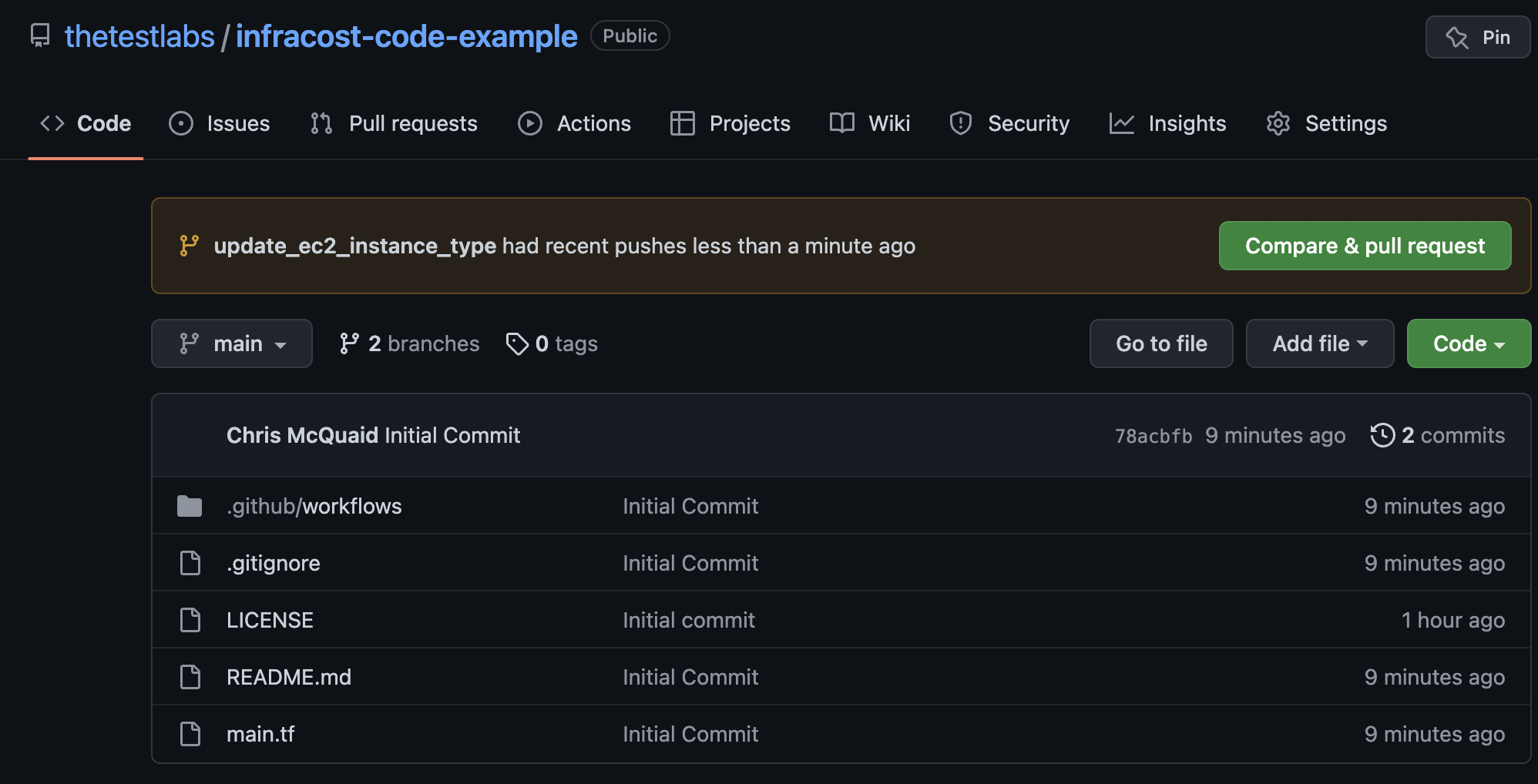Open Initial Commit message on main.tf row
This screenshot has width=1538, height=784.
tap(690, 734)
